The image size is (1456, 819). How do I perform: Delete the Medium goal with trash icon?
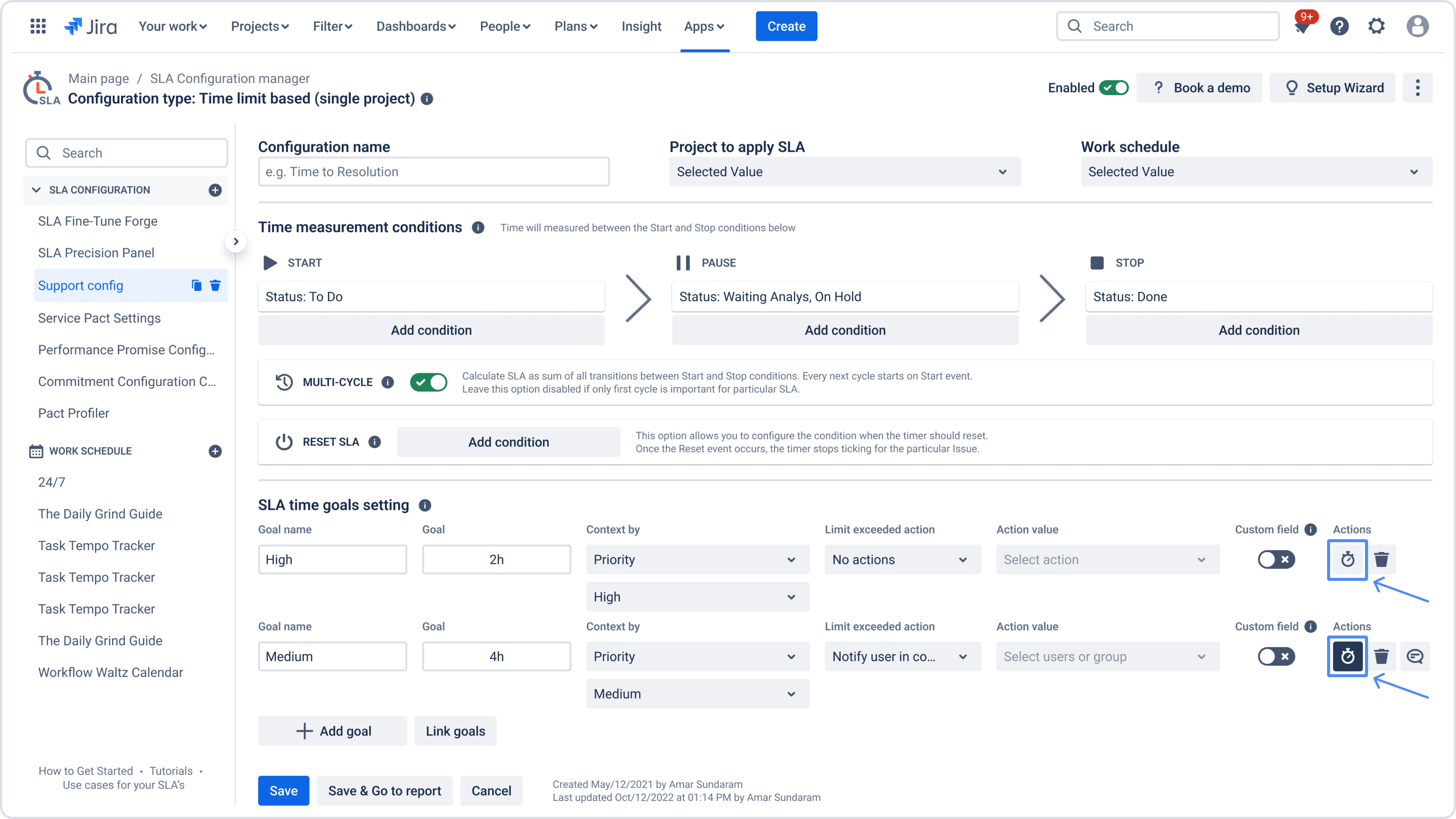1381,656
